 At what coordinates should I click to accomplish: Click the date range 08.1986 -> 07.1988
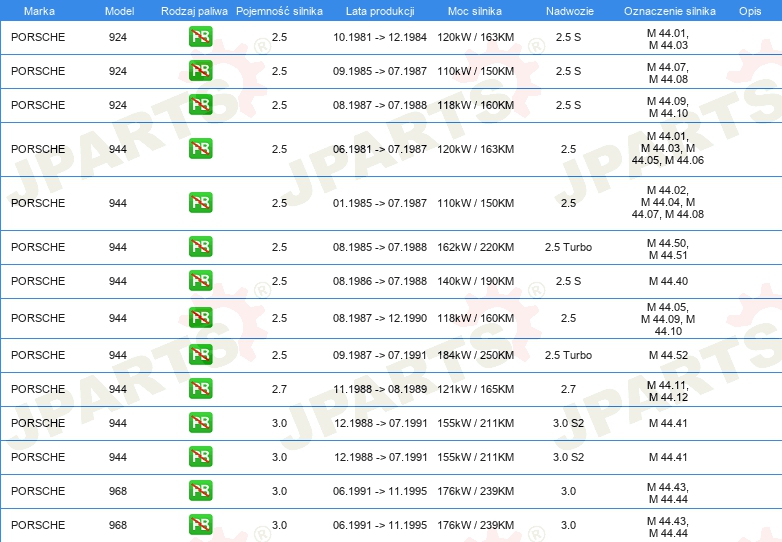pos(380,281)
